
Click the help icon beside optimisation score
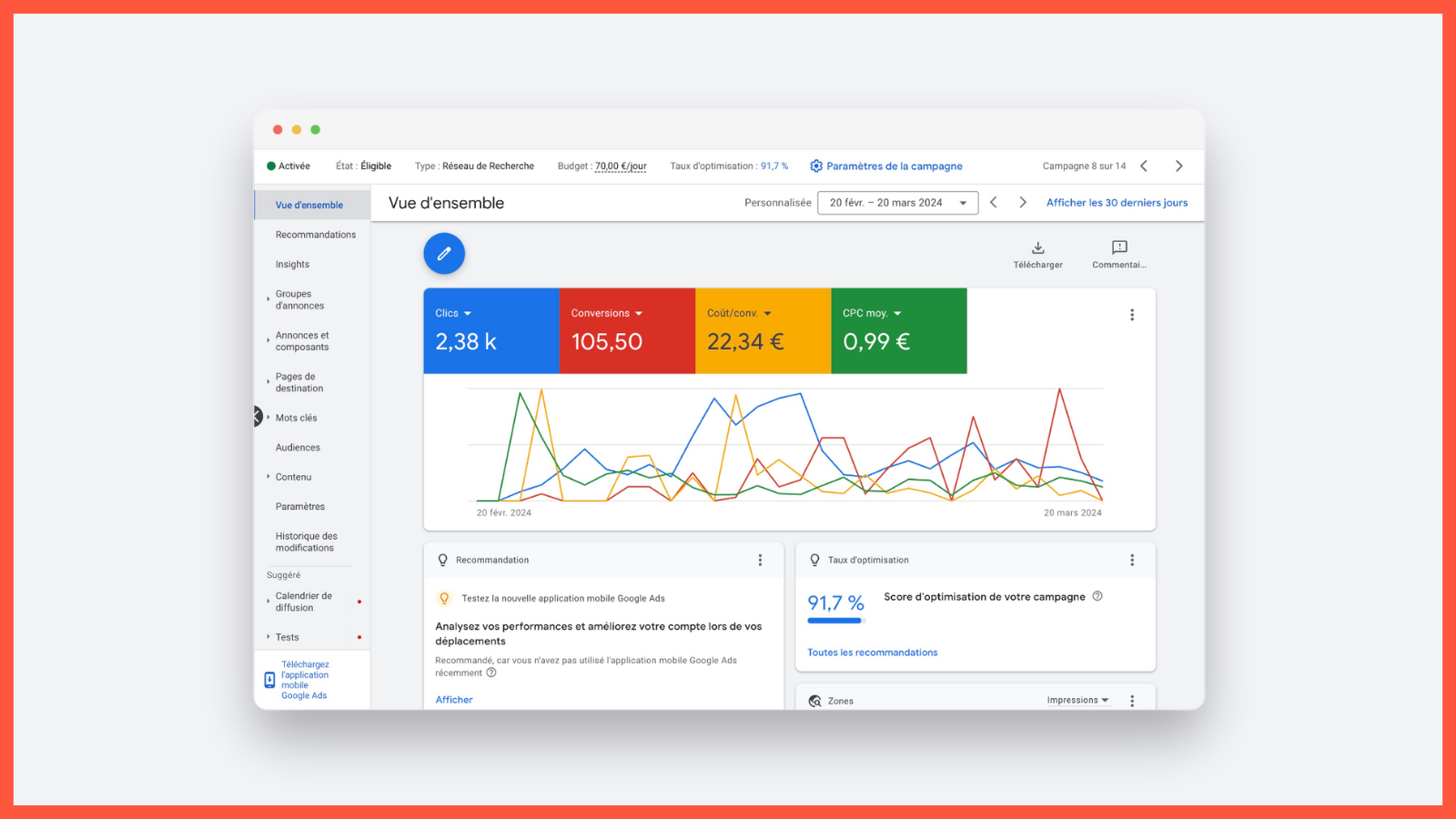pos(1097,596)
